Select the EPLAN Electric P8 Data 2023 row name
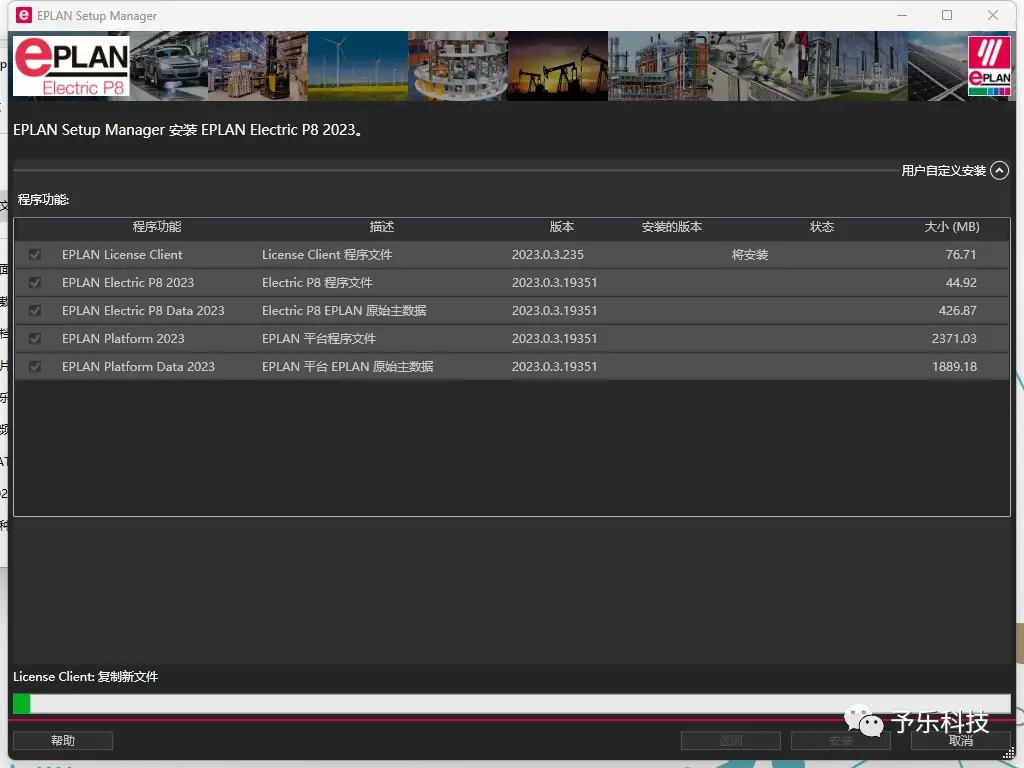 click(x=143, y=311)
